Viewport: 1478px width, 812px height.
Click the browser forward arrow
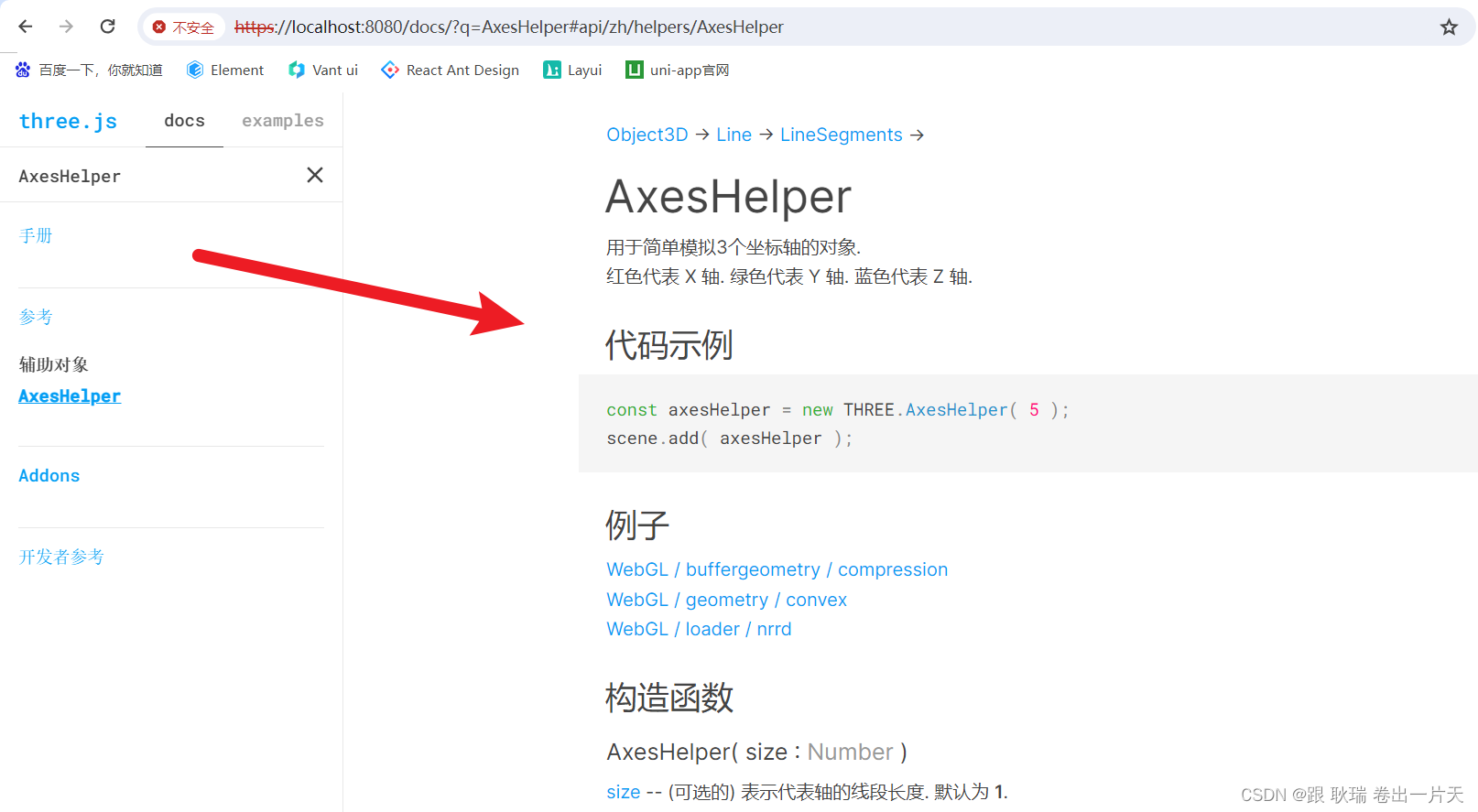pyautogui.click(x=66, y=27)
